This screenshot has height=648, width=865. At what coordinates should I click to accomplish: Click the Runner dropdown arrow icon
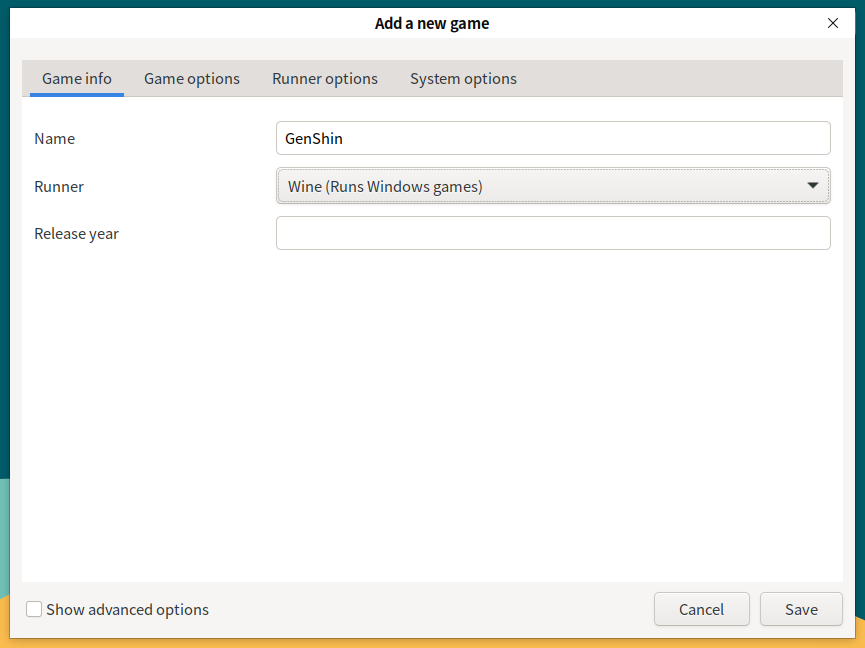pyautogui.click(x=813, y=186)
